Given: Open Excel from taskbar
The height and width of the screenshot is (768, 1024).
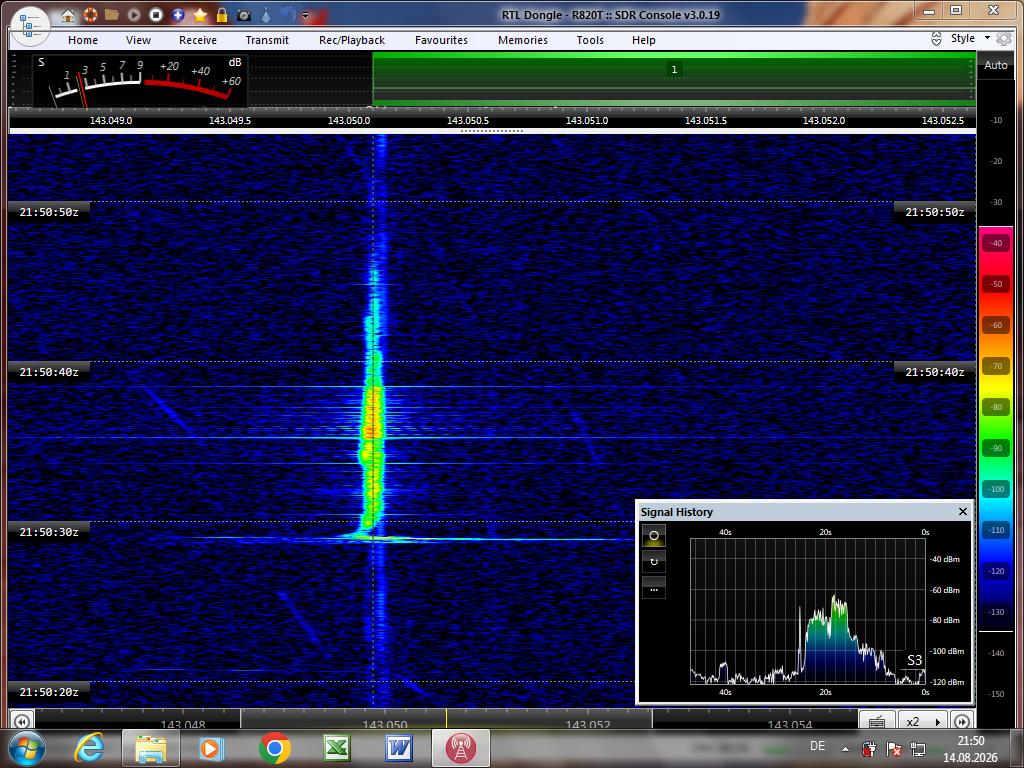Looking at the screenshot, I should tap(336, 748).
